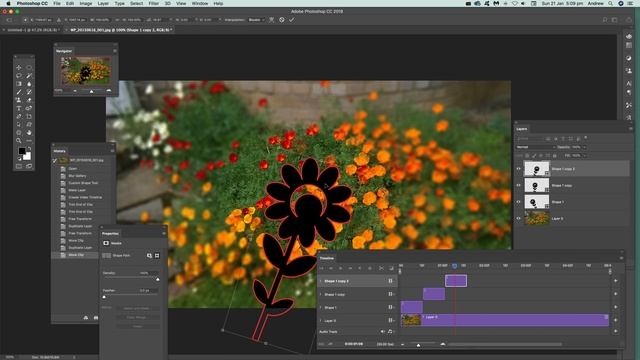Click the foreground color swatch
Viewport: 640px width, 360px height.
pyautogui.click(x=22, y=151)
